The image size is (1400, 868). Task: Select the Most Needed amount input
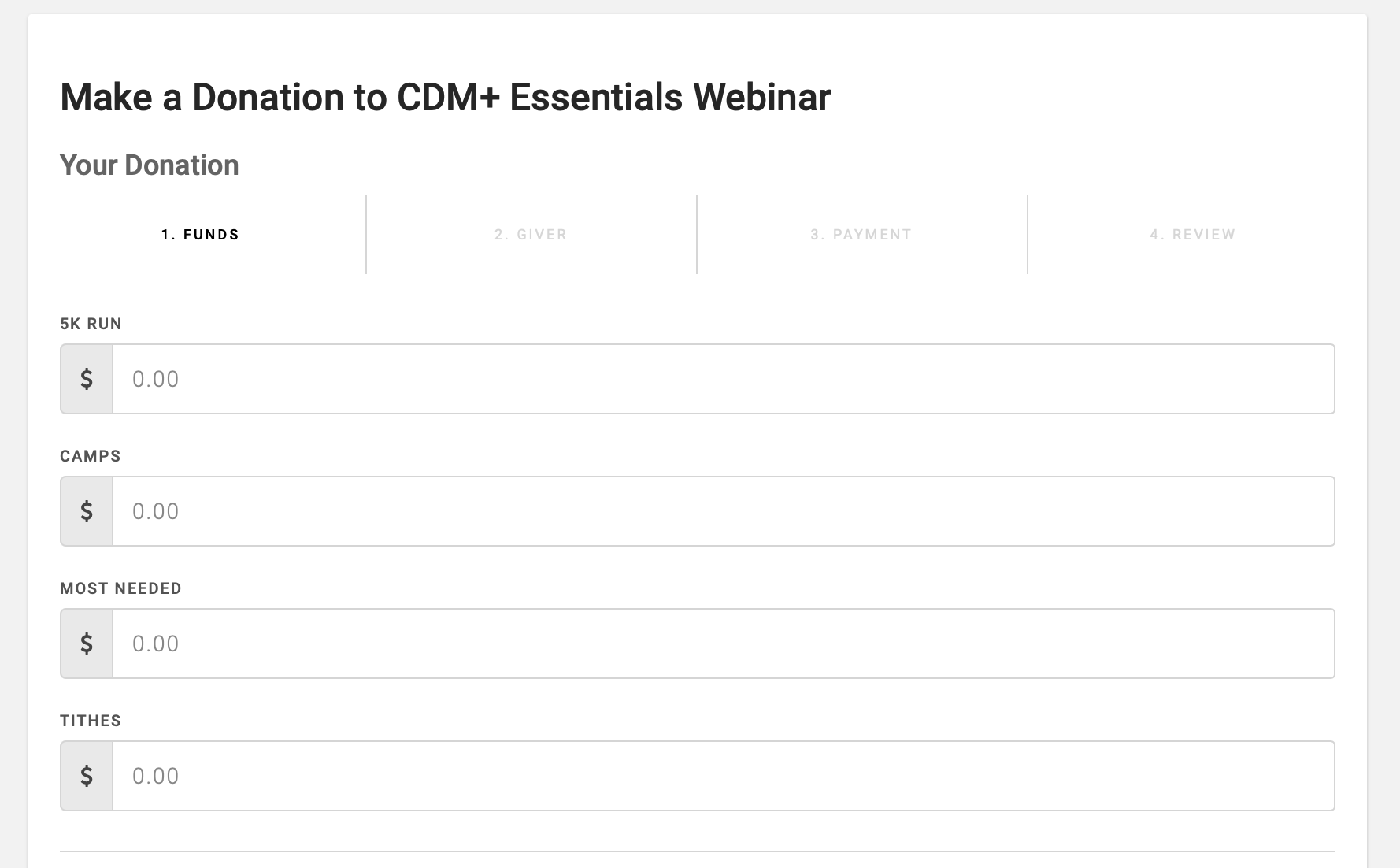pos(723,644)
